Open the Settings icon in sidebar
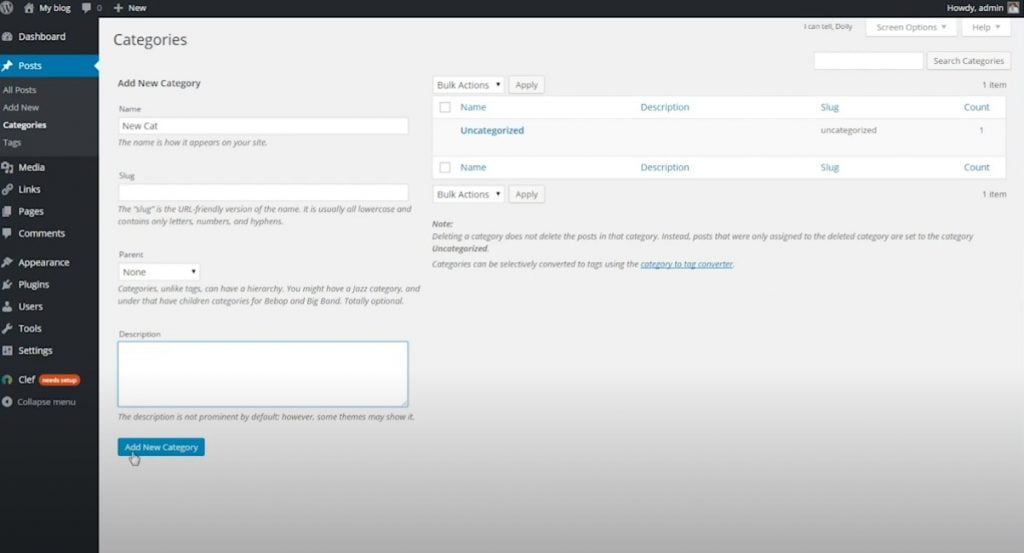Image resolution: width=1024 pixels, height=553 pixels. click(8, 351)
